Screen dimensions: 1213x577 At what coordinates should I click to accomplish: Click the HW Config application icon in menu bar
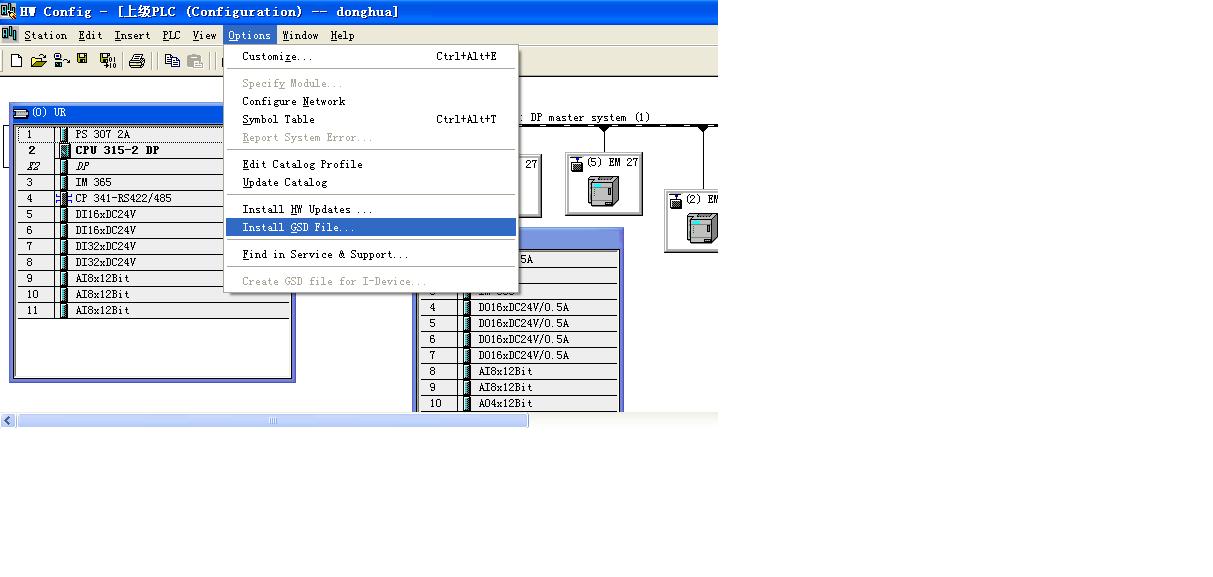(x=10, y=34)
